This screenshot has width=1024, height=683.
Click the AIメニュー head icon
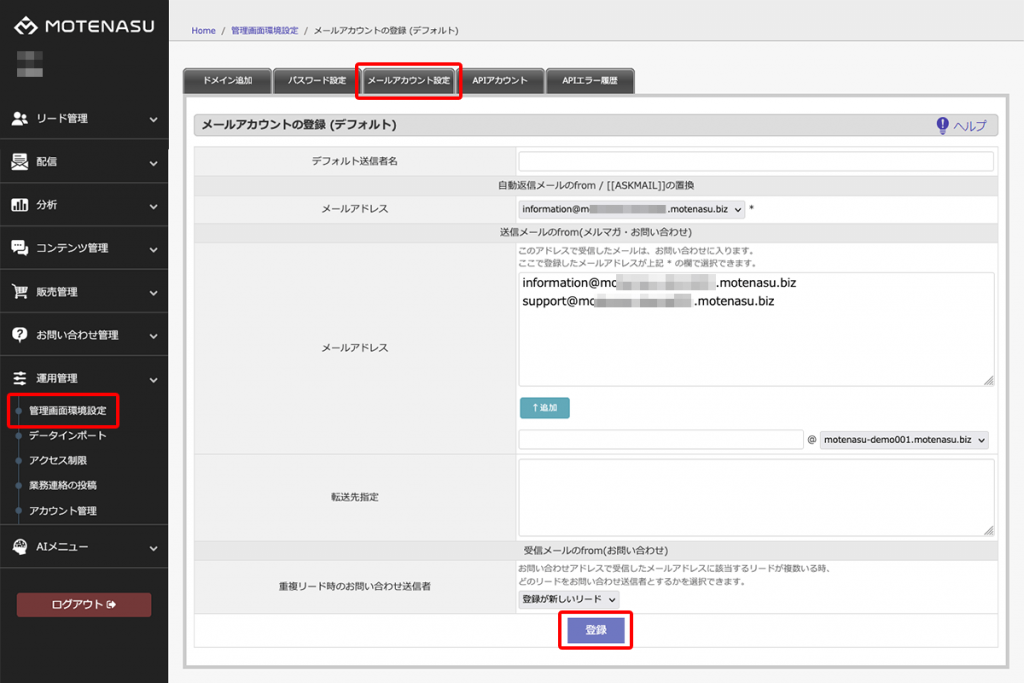tap(19, 547)
